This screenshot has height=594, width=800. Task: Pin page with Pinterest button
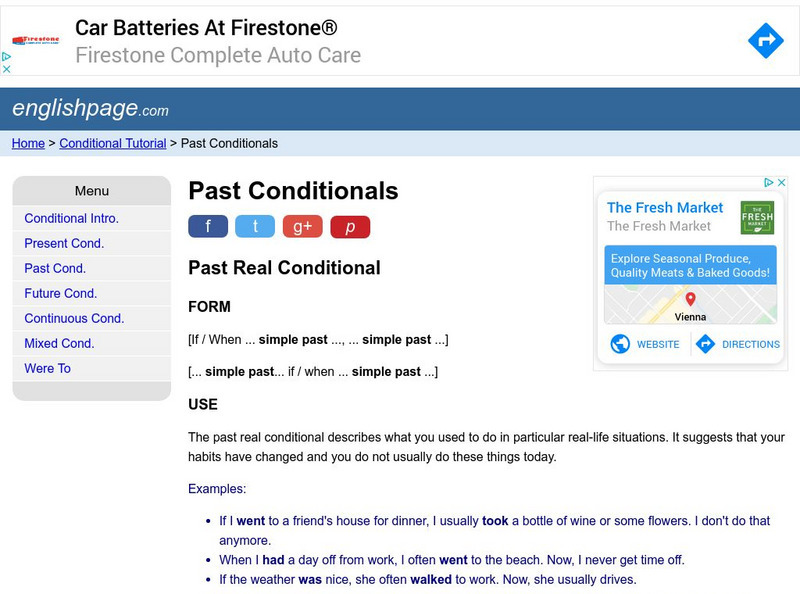point(350,227)
